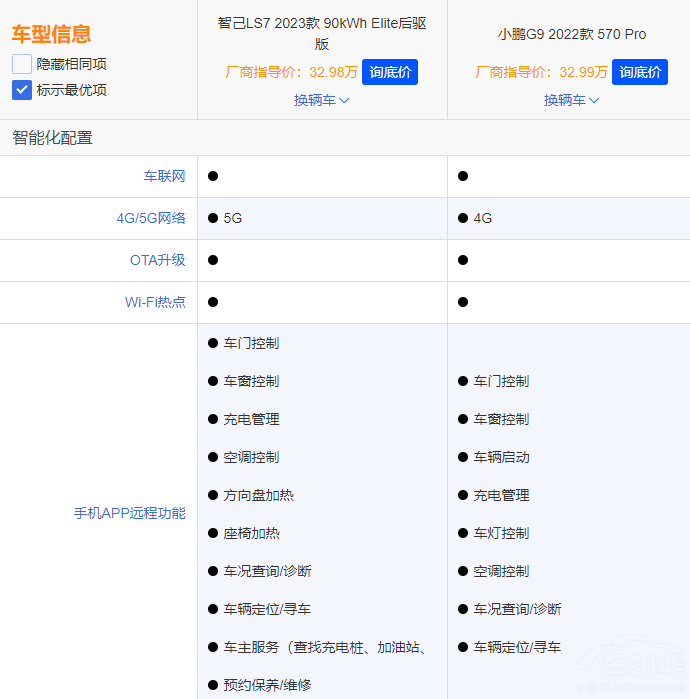The width and height of the screenshot is (690, 699).
Task: Click 询底价 button for 小鹏G9
Action: coord(639,72)
